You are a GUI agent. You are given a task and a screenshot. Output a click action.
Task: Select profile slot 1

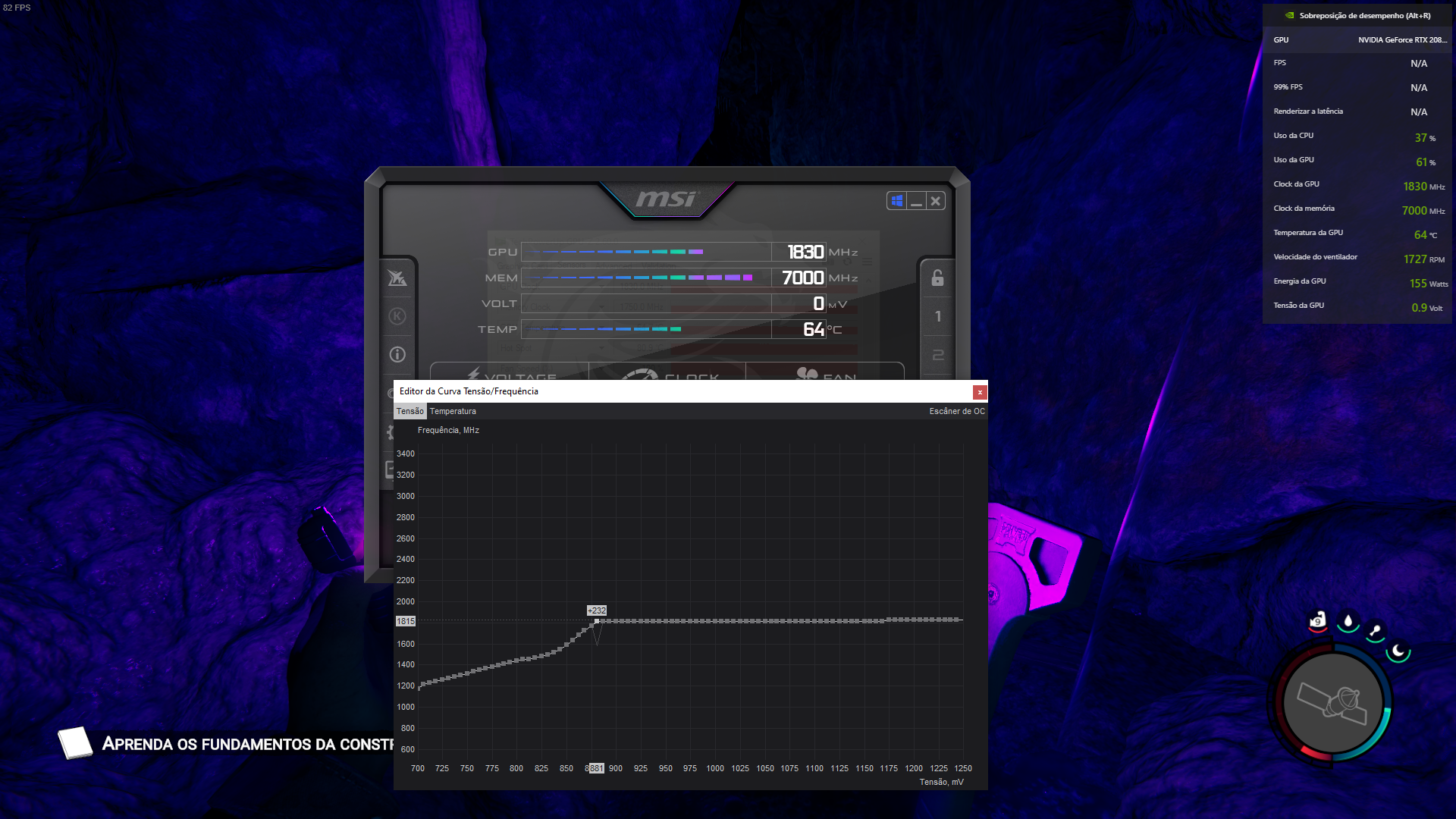point(938,316)
